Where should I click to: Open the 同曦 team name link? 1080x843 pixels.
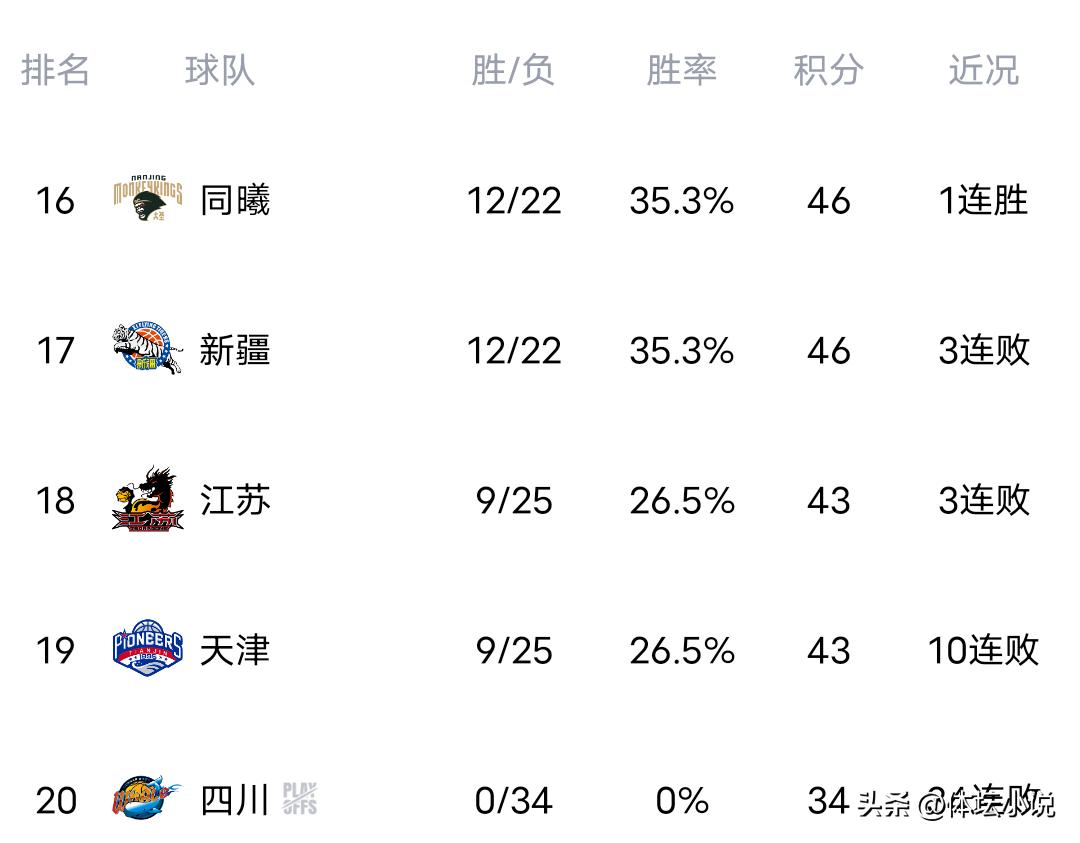[x=235, y=201]
